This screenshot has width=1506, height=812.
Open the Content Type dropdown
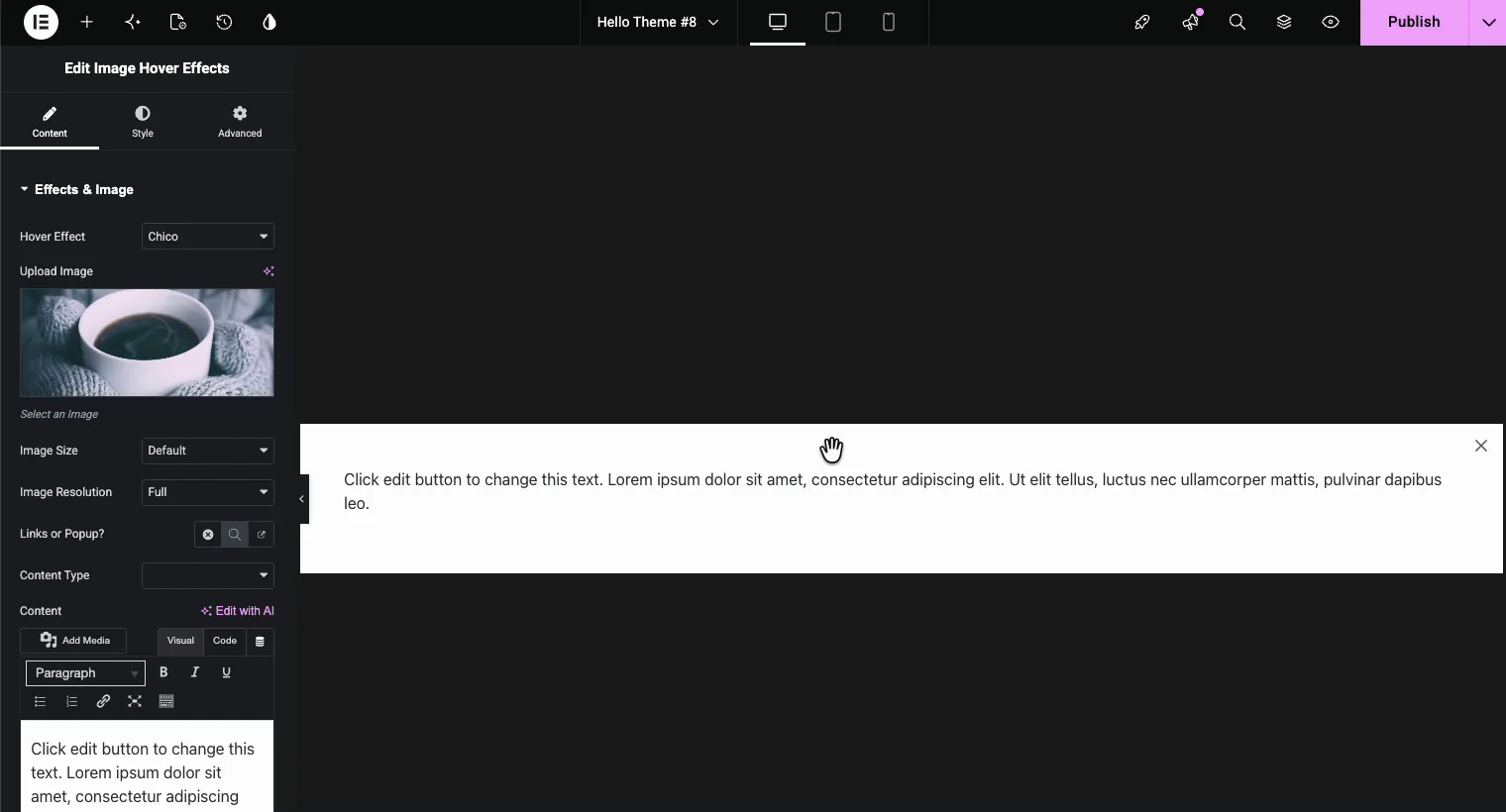click(x=208, y=575)
